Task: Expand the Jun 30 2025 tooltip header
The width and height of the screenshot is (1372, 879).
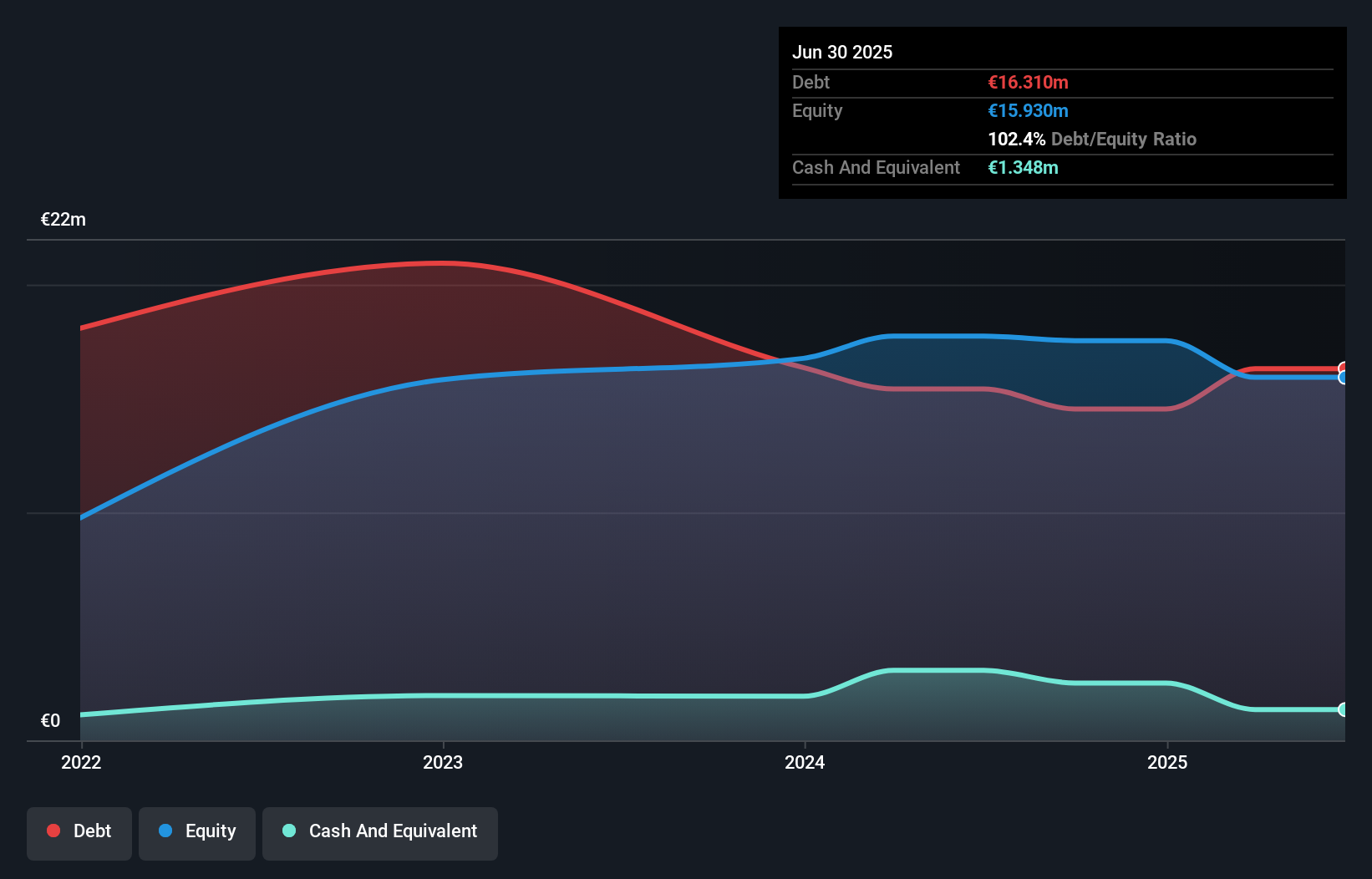Action: point(842,52)
